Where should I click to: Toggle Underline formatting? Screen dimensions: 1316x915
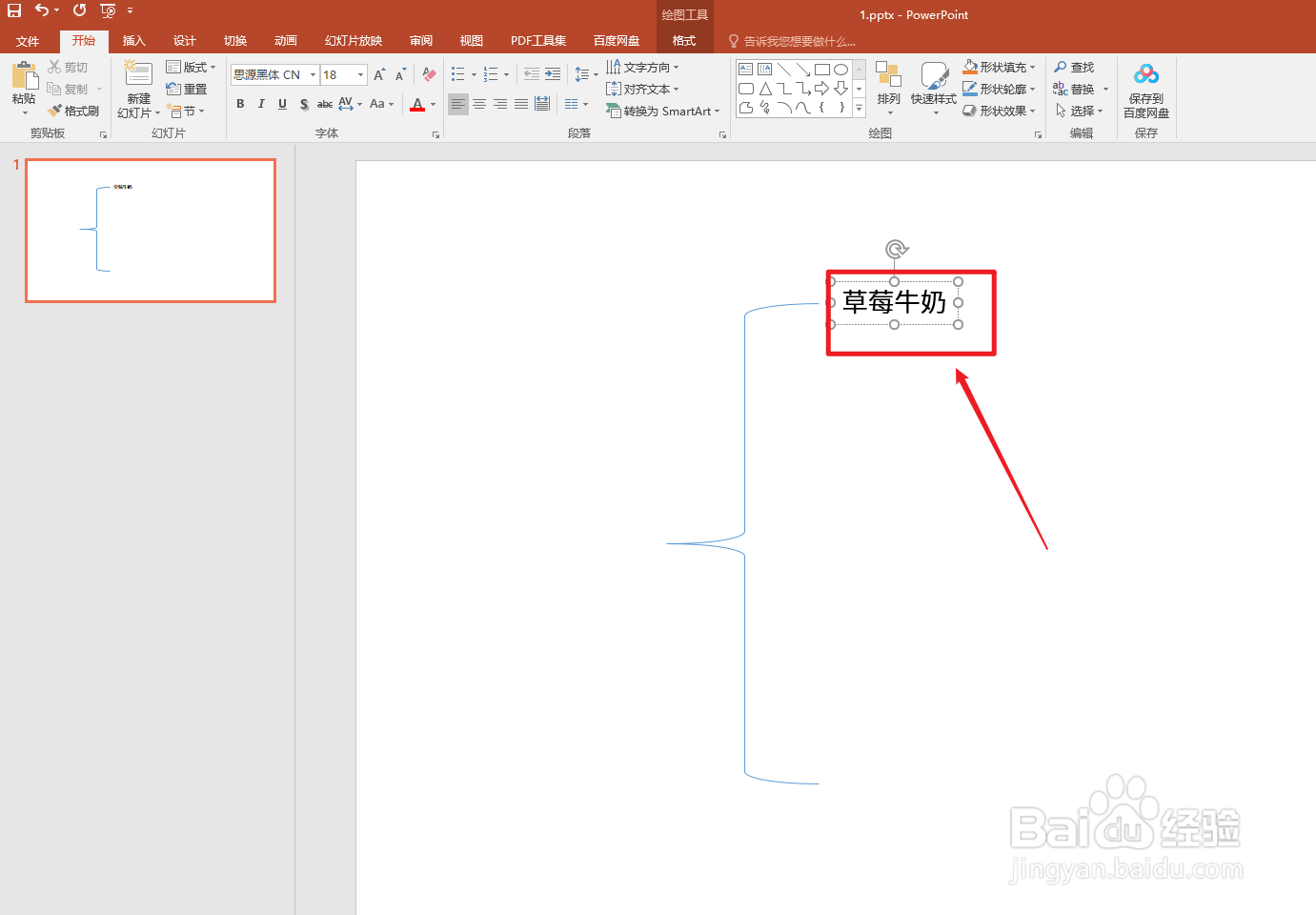pos(282,104)
